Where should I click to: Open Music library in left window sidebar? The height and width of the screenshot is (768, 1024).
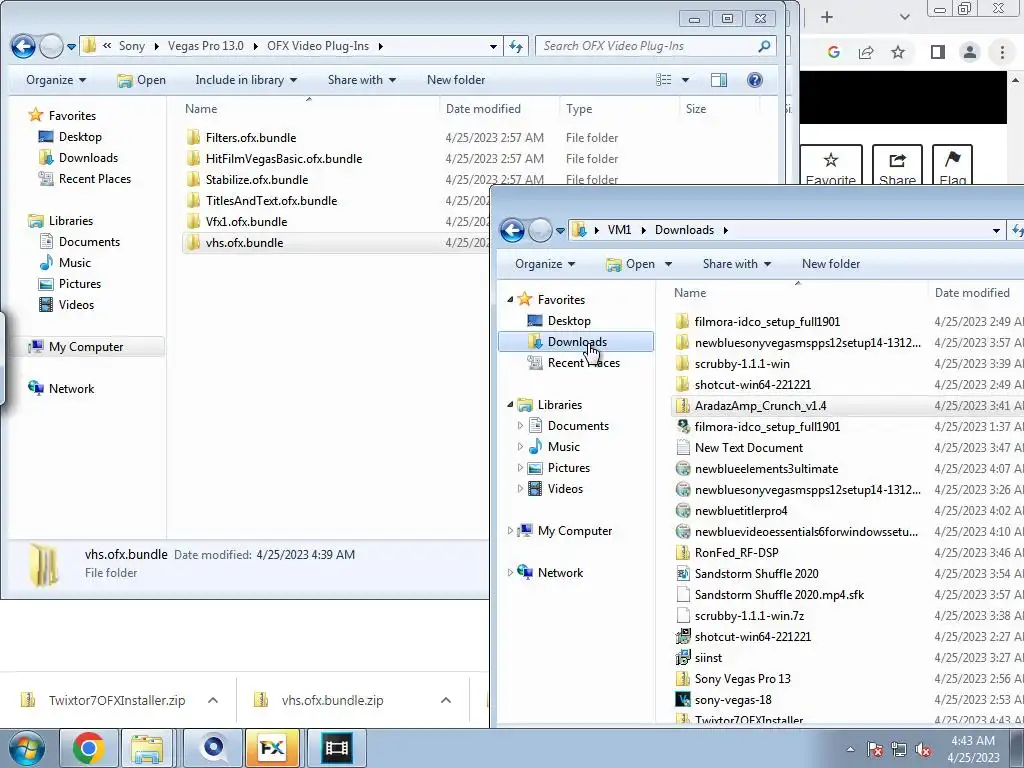click(x=74, y=263)
